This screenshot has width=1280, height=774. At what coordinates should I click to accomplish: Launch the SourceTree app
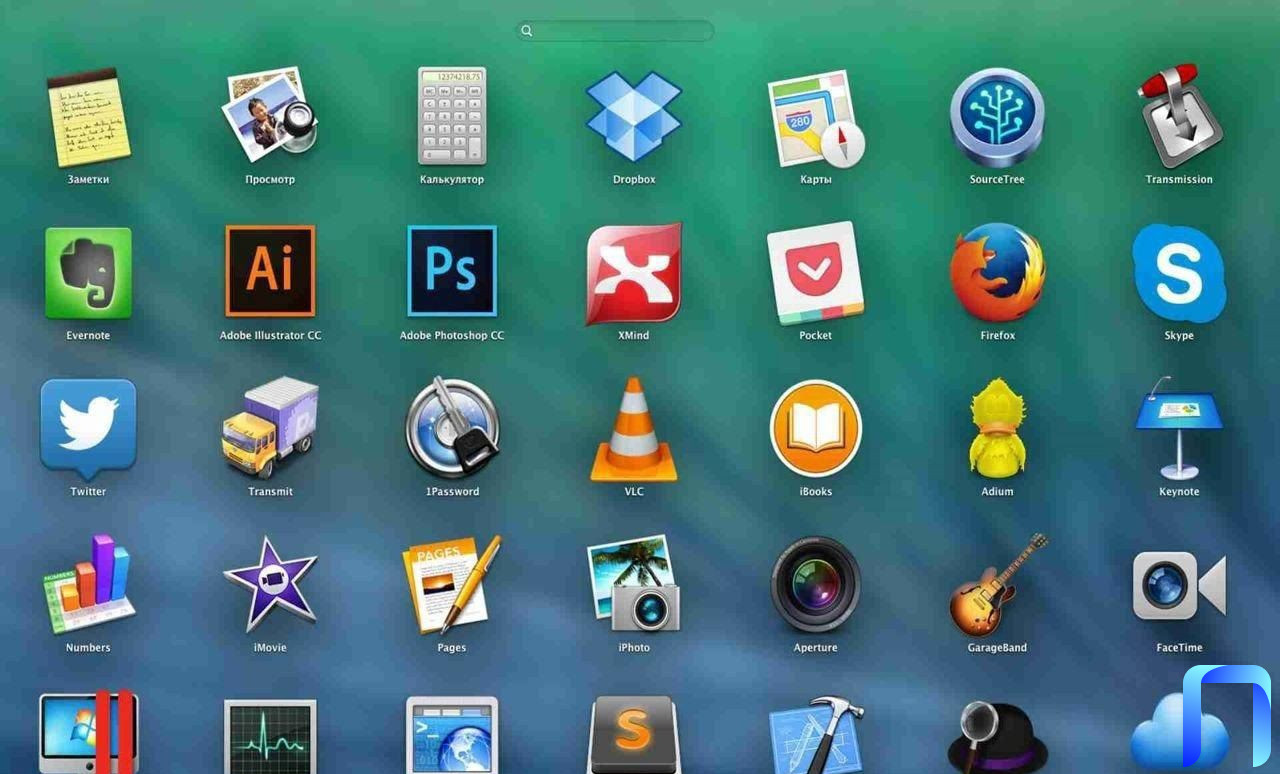tap(997, 118)
